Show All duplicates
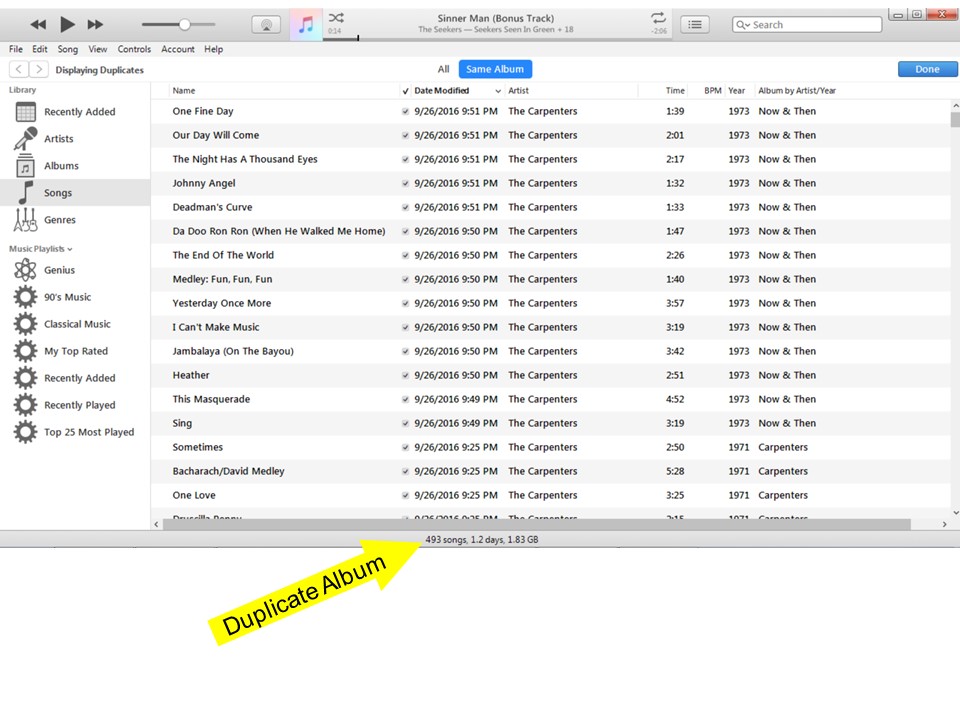The height and width of the screenshot is (720, 960). (x=443, y=69)
